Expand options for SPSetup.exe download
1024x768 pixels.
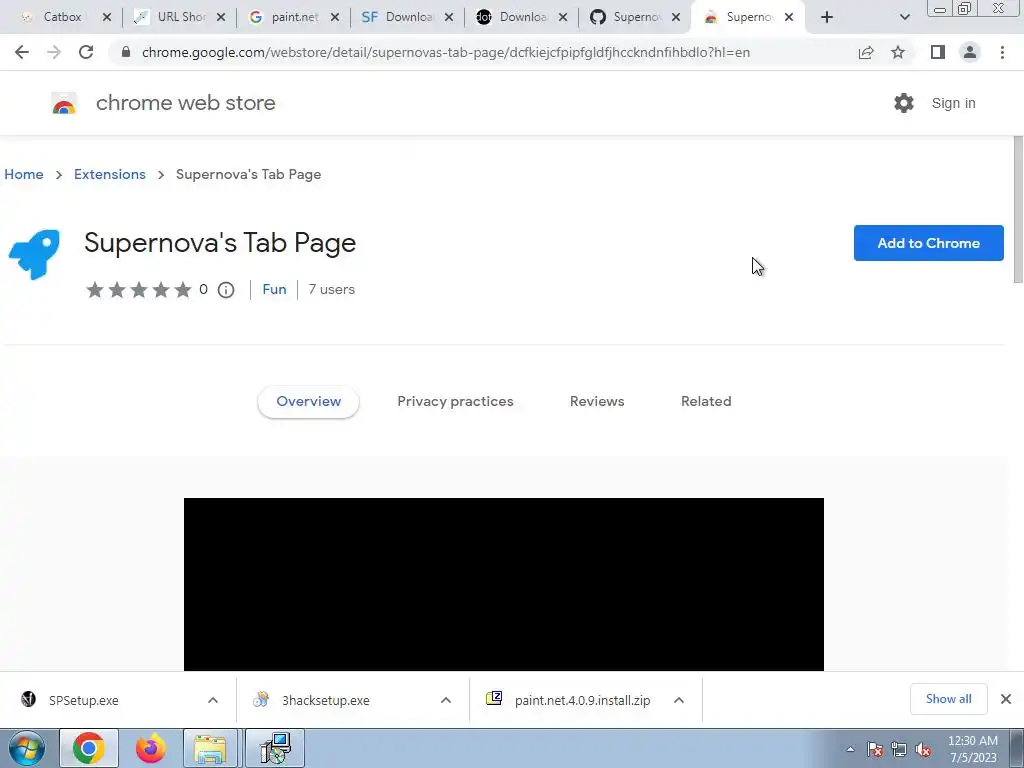(213, 700)
